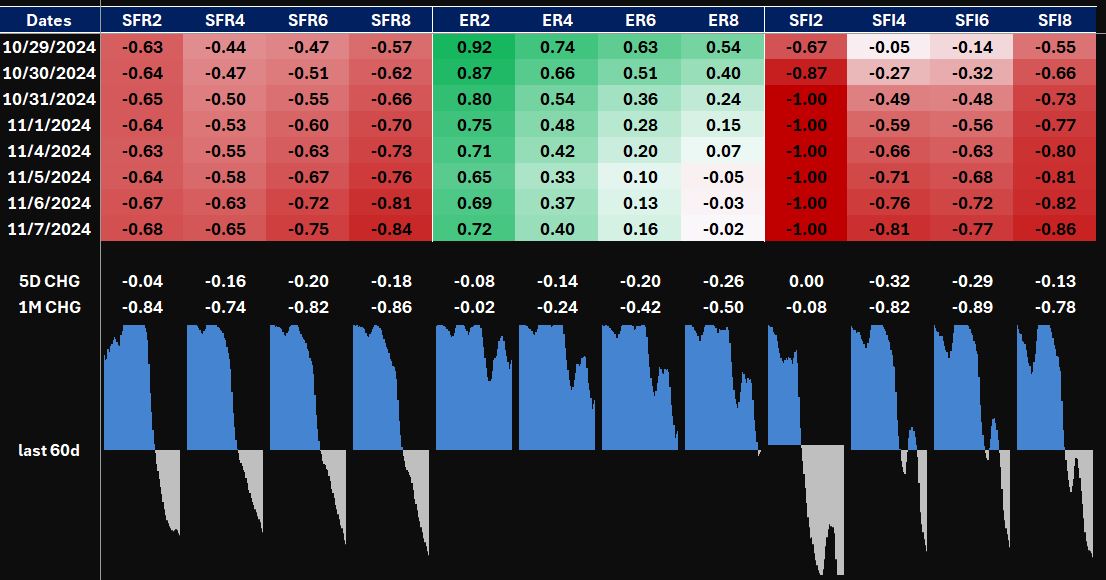Click the 11/4/2024 date cell

click(x=49, y=151)
